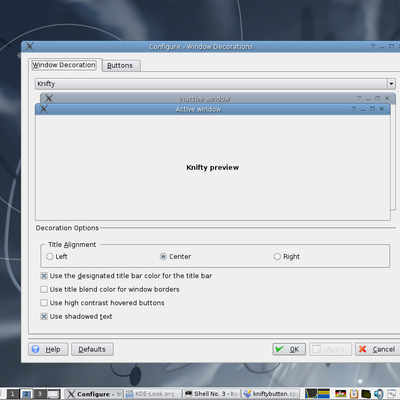
Task: Switch to virtual desktop 3 in the pager
Action: [40, 394]
